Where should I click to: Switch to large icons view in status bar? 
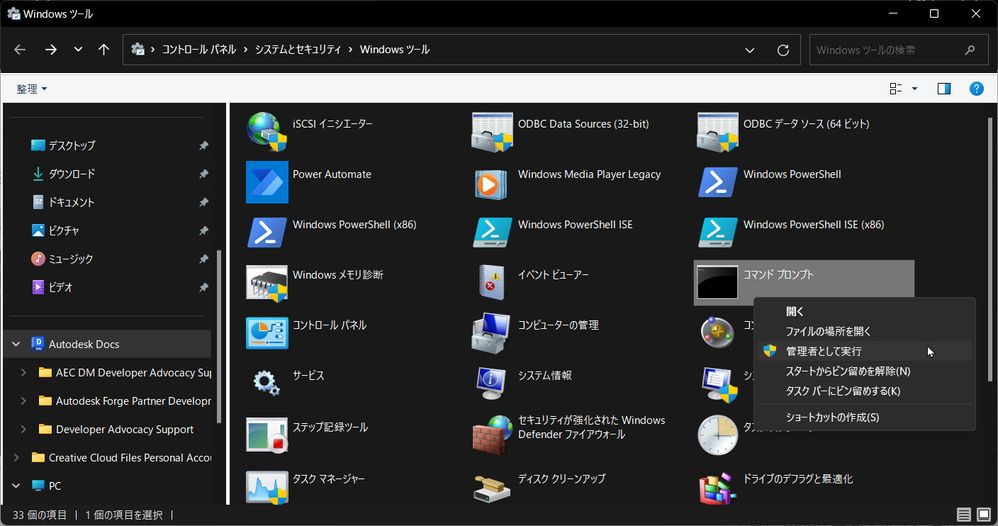984,515
